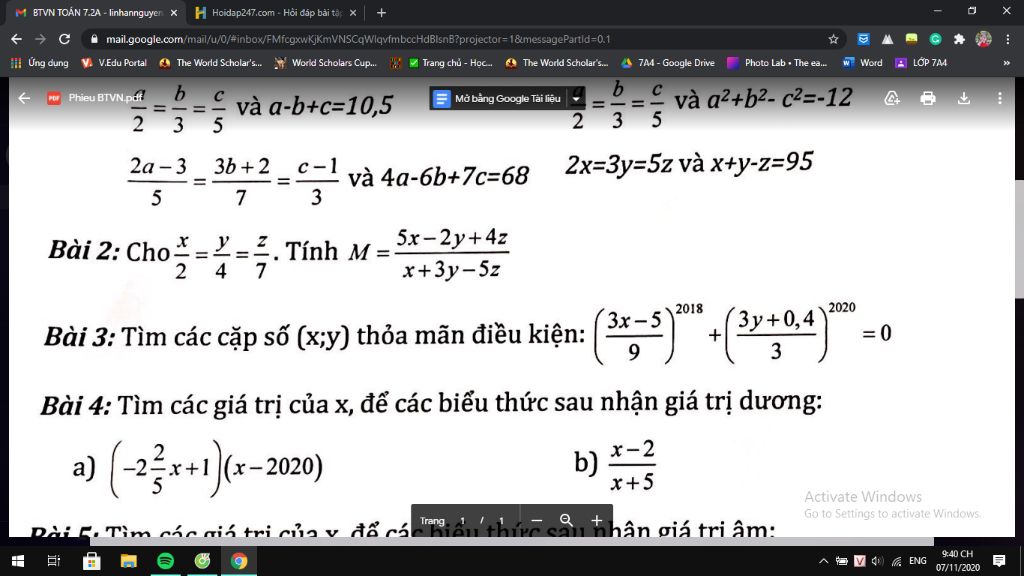
Task: Open Photo Lab bookmark
Action: point(777,63)
